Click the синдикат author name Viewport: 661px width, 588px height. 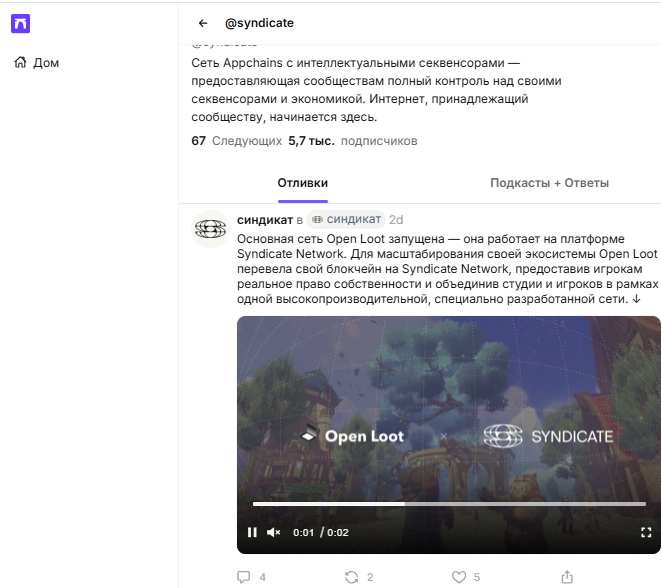coord(265,220)
